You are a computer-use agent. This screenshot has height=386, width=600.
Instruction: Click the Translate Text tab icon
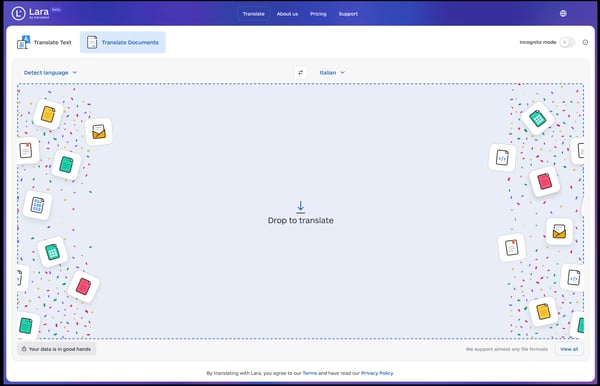23,42
